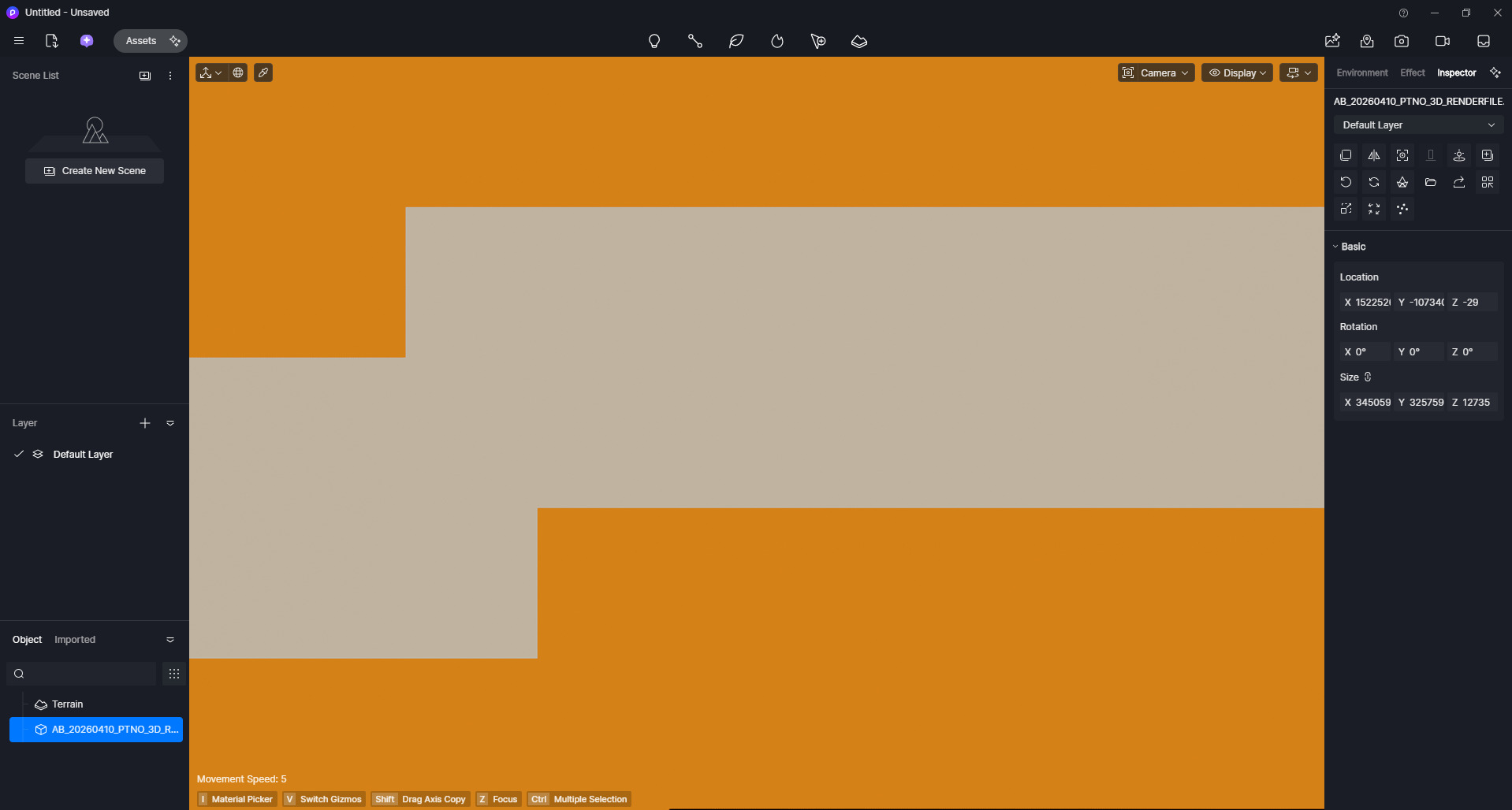The height and width of the screenshot is (810, 1512).
Task: Select the leaf vegetation tool
Action: [736, 41]
